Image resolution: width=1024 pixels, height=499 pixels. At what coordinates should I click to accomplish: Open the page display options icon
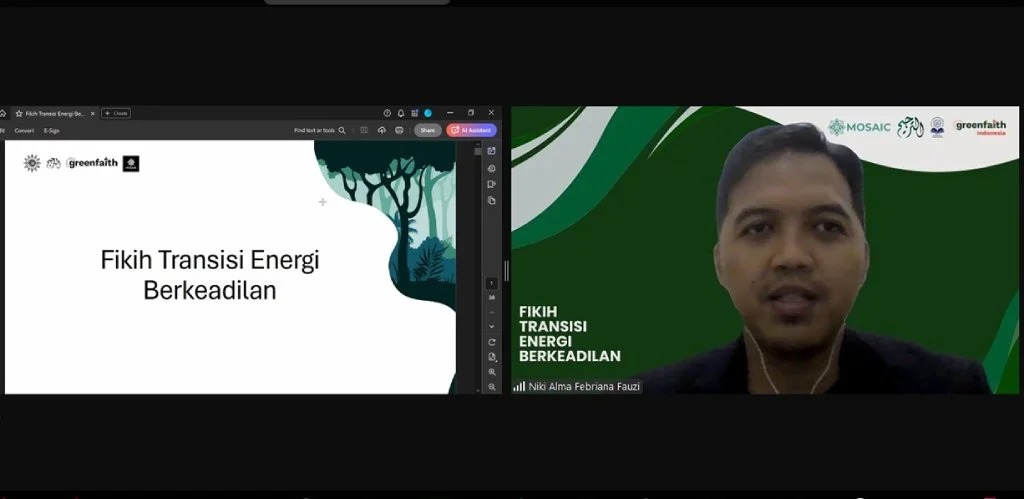(x=492, y=356)
